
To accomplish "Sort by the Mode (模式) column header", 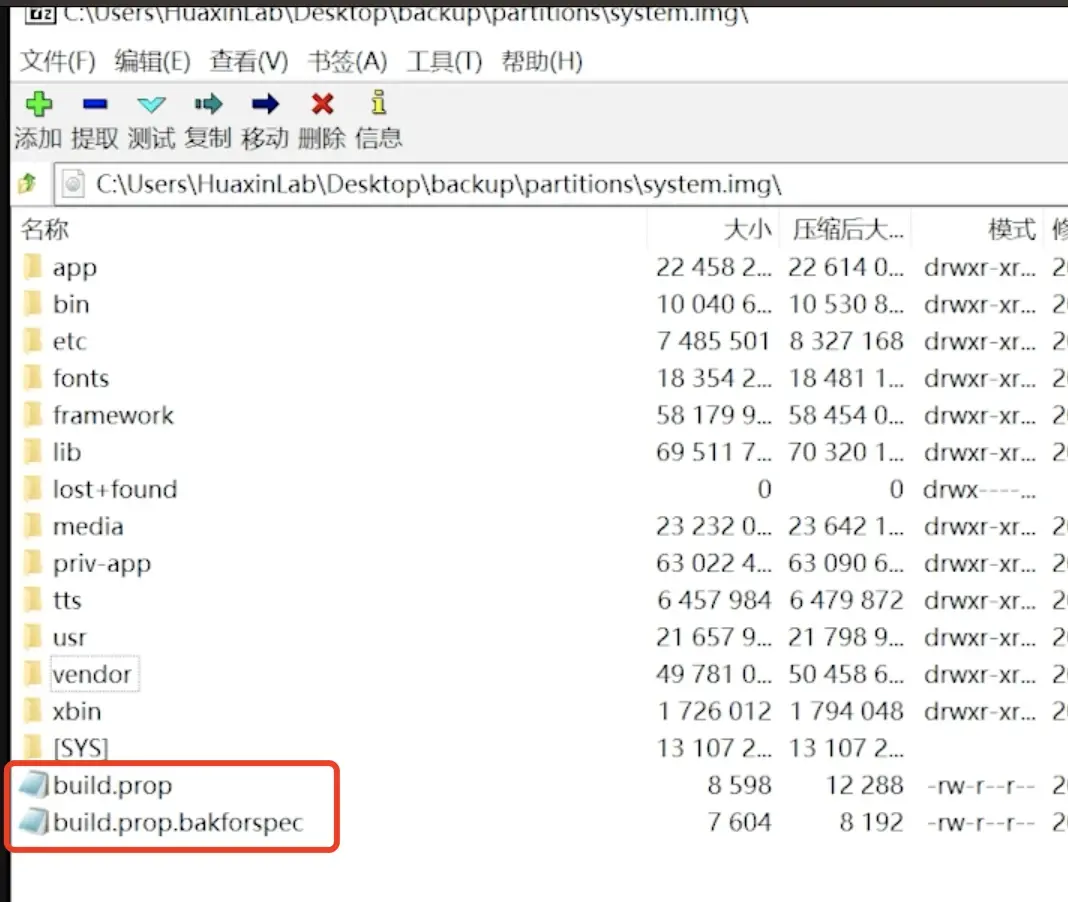I will 1010,230.
